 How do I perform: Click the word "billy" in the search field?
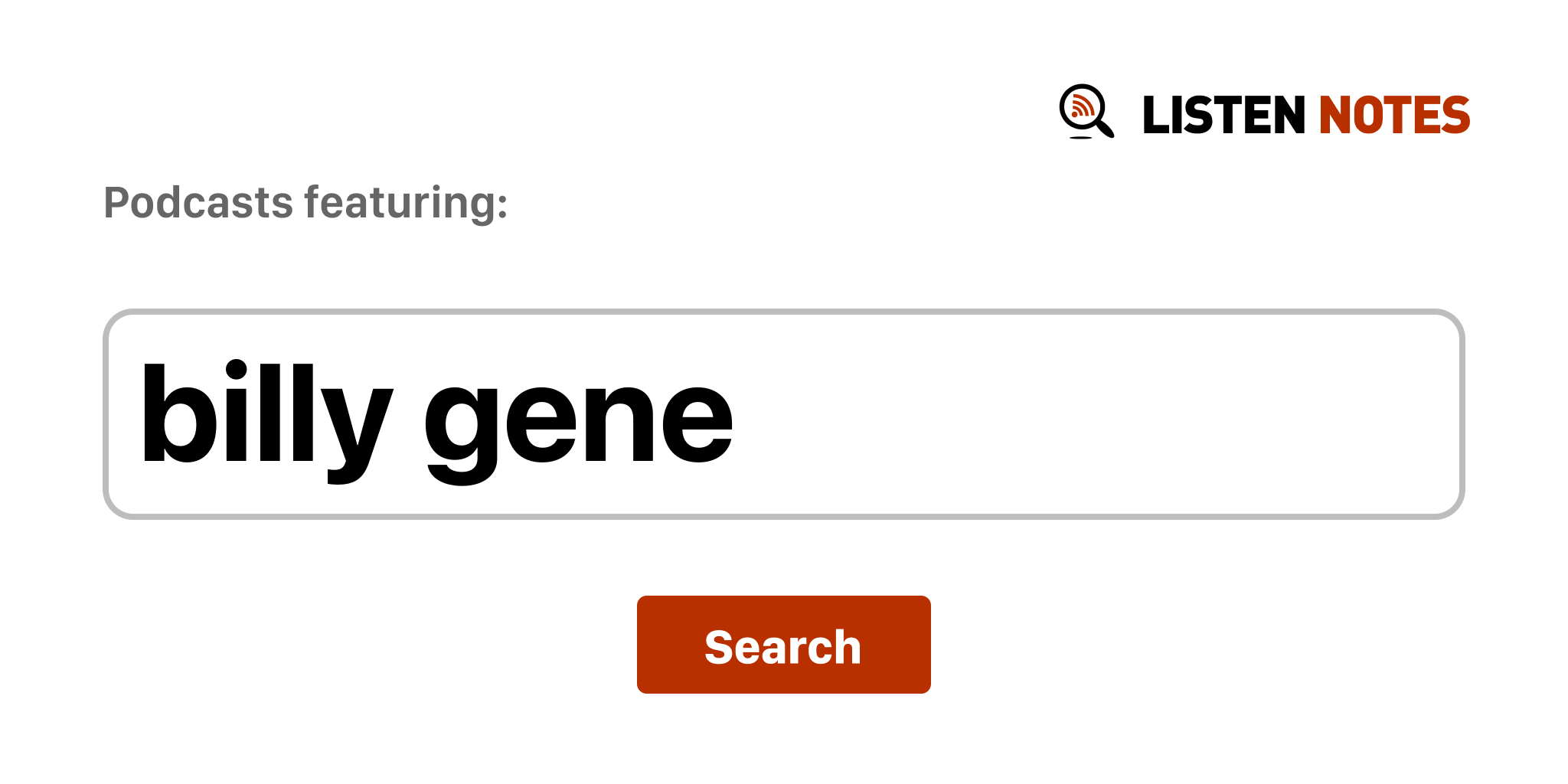(x=265, y=415)
